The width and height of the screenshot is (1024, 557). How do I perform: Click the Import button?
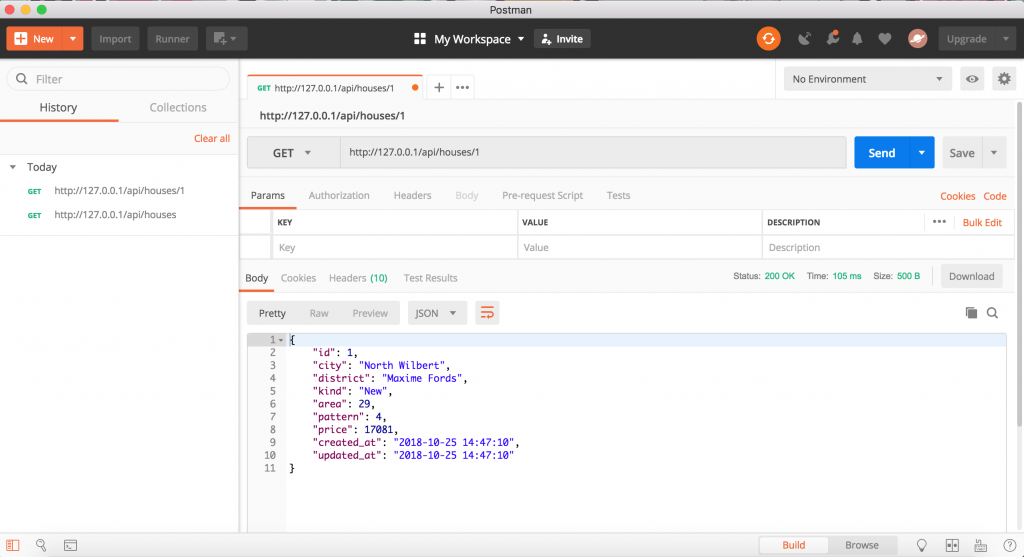(x=115, y=39)
